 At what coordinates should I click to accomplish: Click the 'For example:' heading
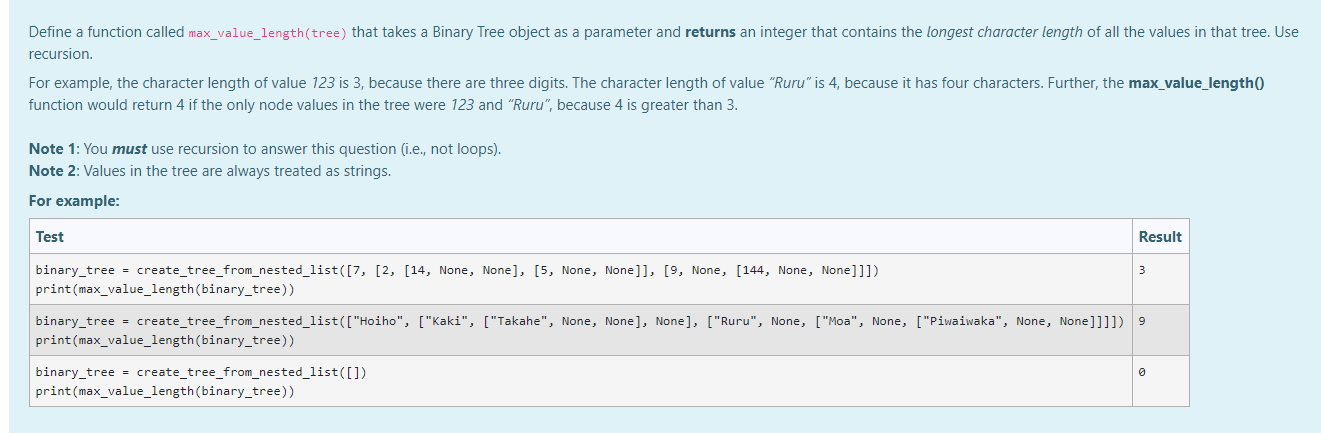(74, 201)
